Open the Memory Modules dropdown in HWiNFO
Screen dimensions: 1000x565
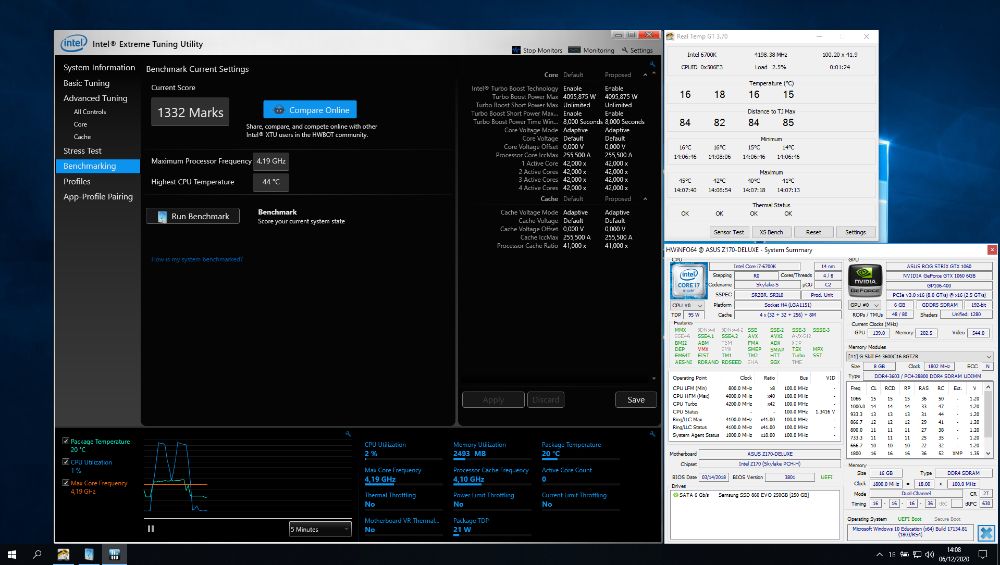point(919,356)
